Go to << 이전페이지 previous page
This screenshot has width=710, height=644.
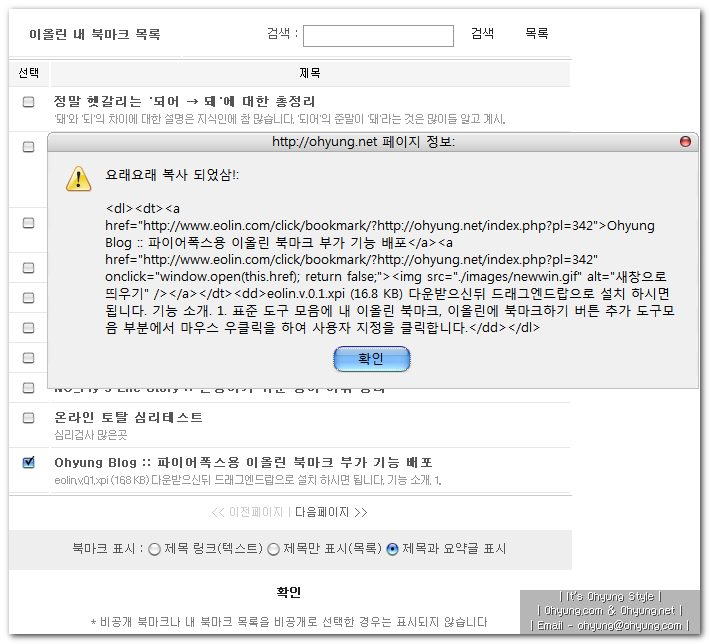point(249,512)
